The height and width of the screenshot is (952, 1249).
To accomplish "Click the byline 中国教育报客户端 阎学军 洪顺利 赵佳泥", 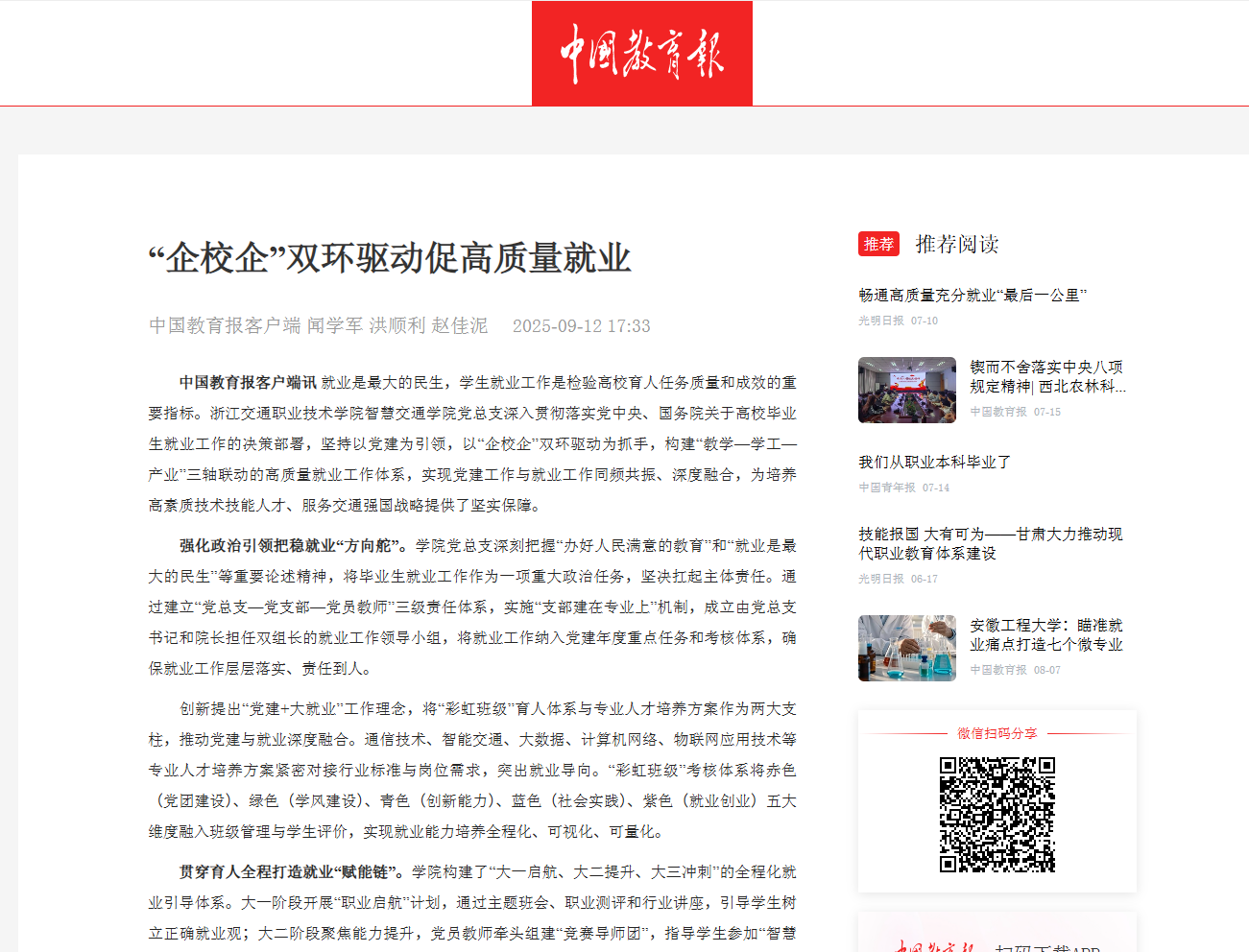I will click(x=318, y=325).
